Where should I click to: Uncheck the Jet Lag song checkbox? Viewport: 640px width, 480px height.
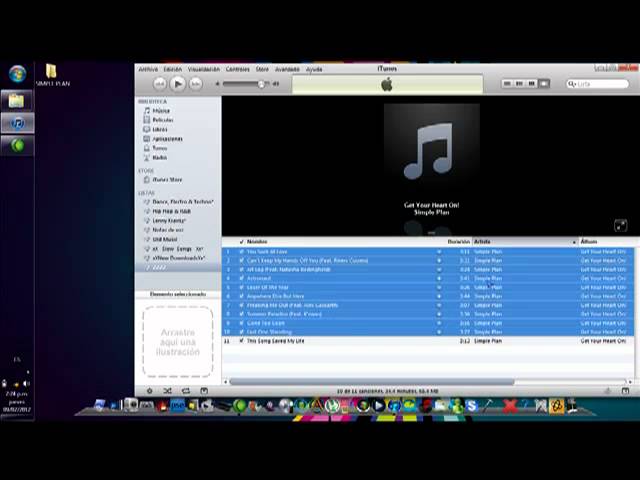click(242, 269)
